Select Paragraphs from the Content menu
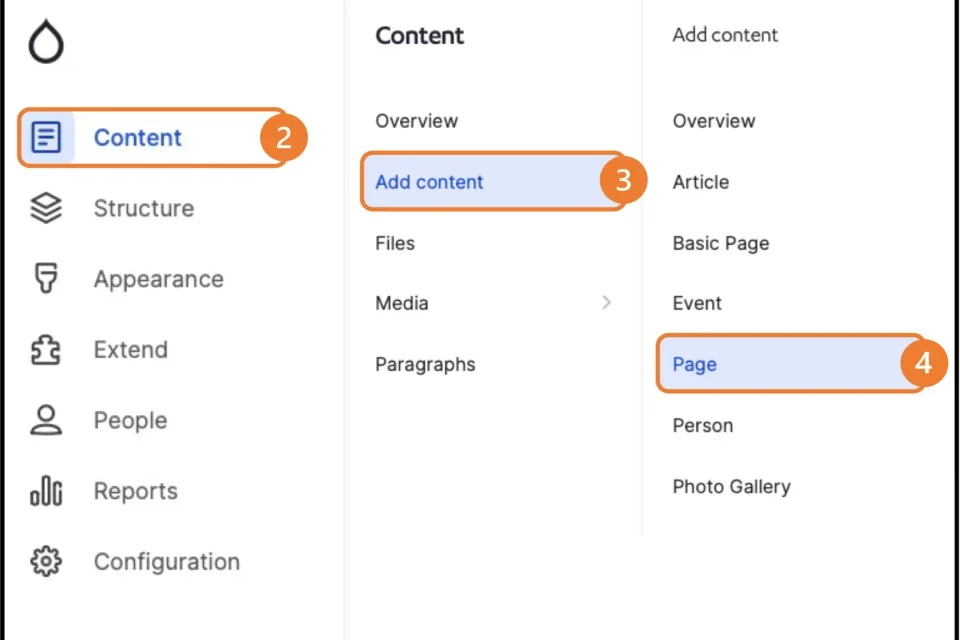The image size is (960, 640). 425,364
